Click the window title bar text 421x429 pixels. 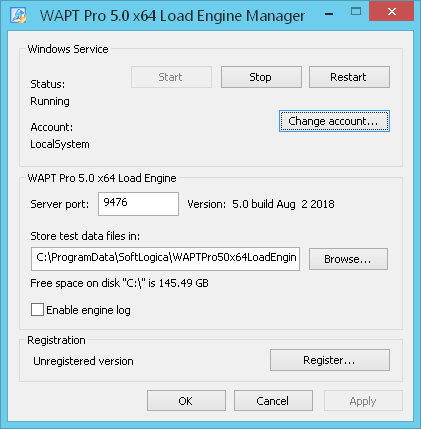[172, 16]
